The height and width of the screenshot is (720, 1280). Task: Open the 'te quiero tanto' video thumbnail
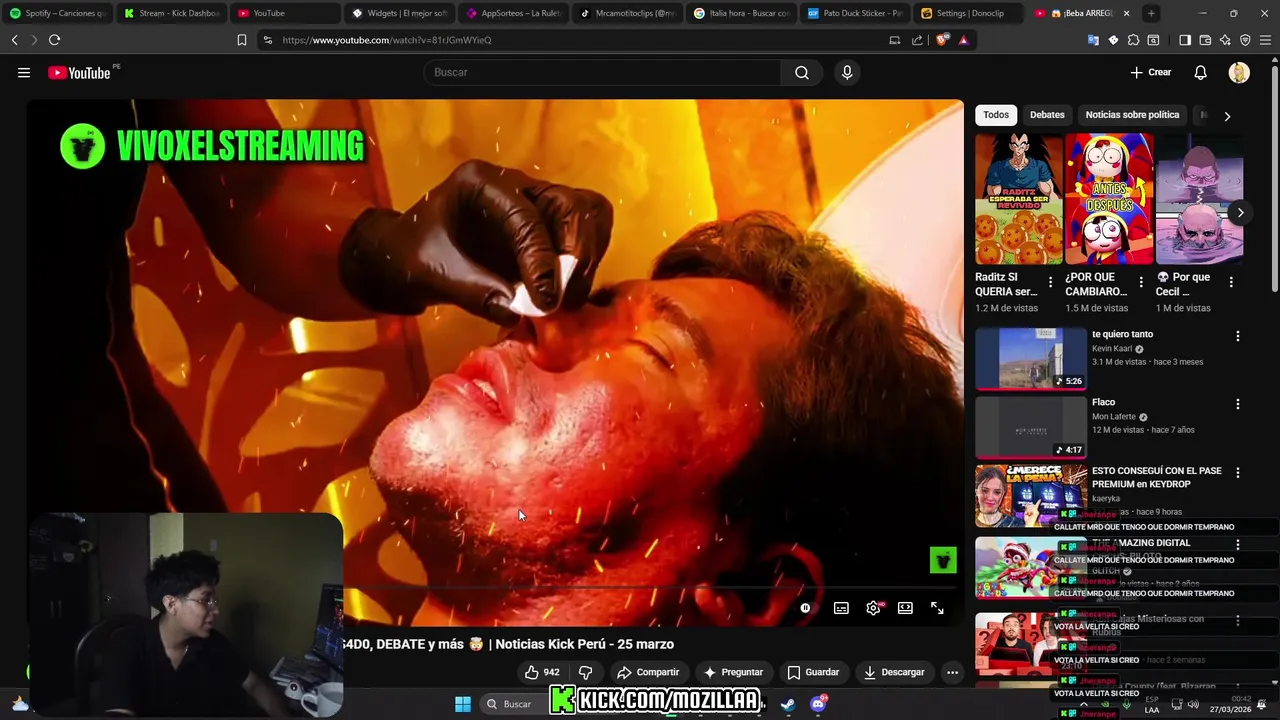(1031, 359)
